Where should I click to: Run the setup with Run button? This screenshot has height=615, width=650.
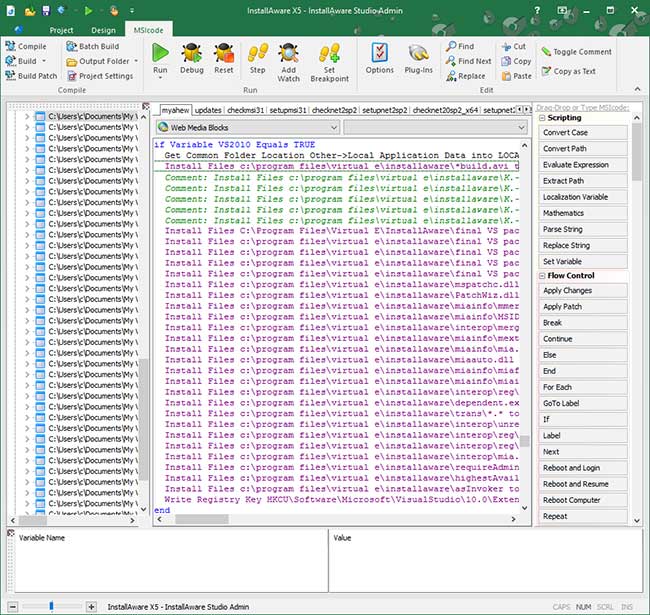coord(160,60)
